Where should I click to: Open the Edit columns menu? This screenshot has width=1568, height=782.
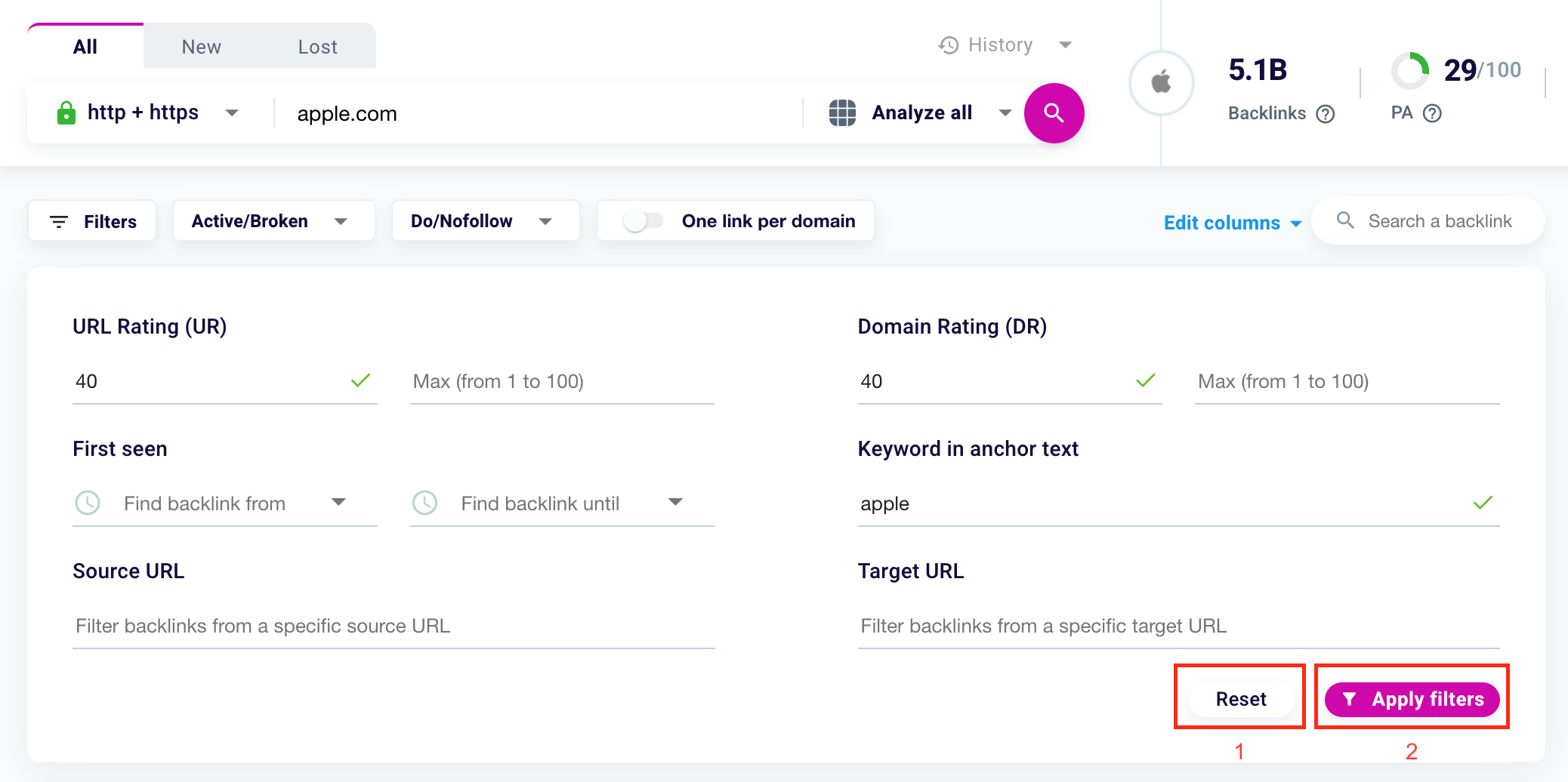(1232, 223)
